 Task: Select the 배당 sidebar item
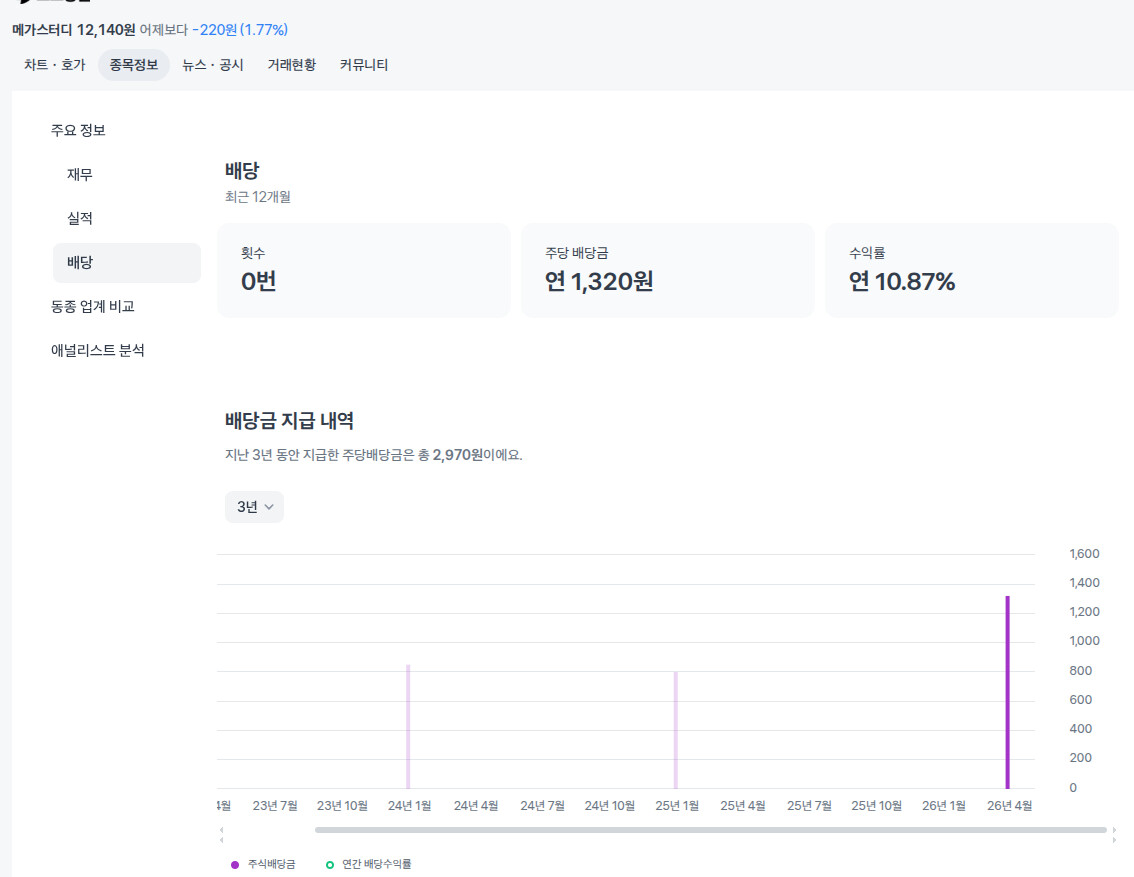click(80, 262)
